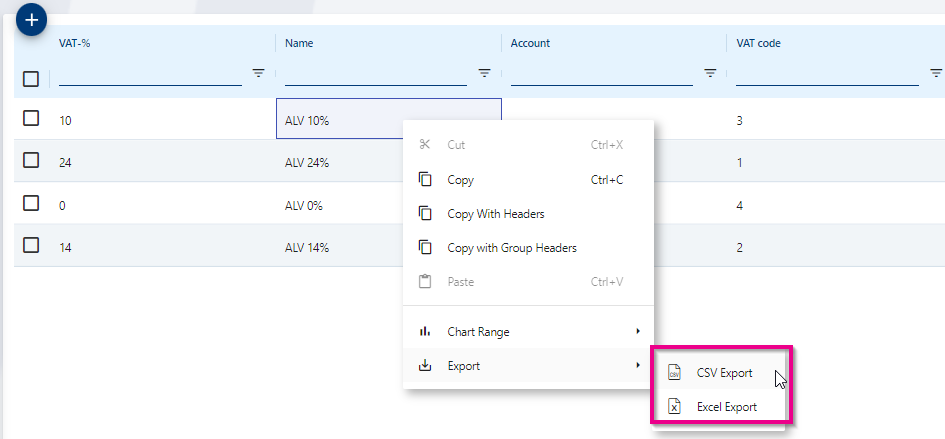Open the VAT-% column filter icon
Image resolution: width=945 pixels, height=439 pixels.
tap(258, 73)
